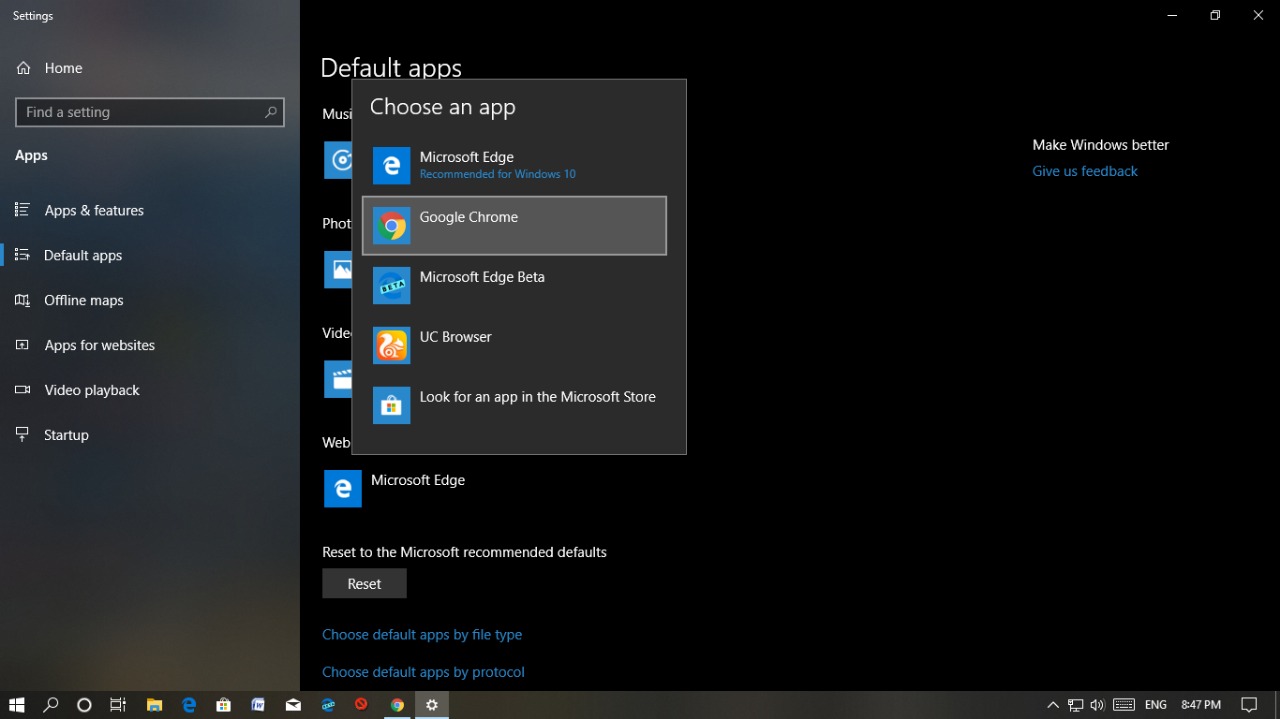Image resolution: width=1280 pixels, height=719 pixels.
Task: Pick Microsoft Edge Beta in chooser
Action: click(514, 286)
